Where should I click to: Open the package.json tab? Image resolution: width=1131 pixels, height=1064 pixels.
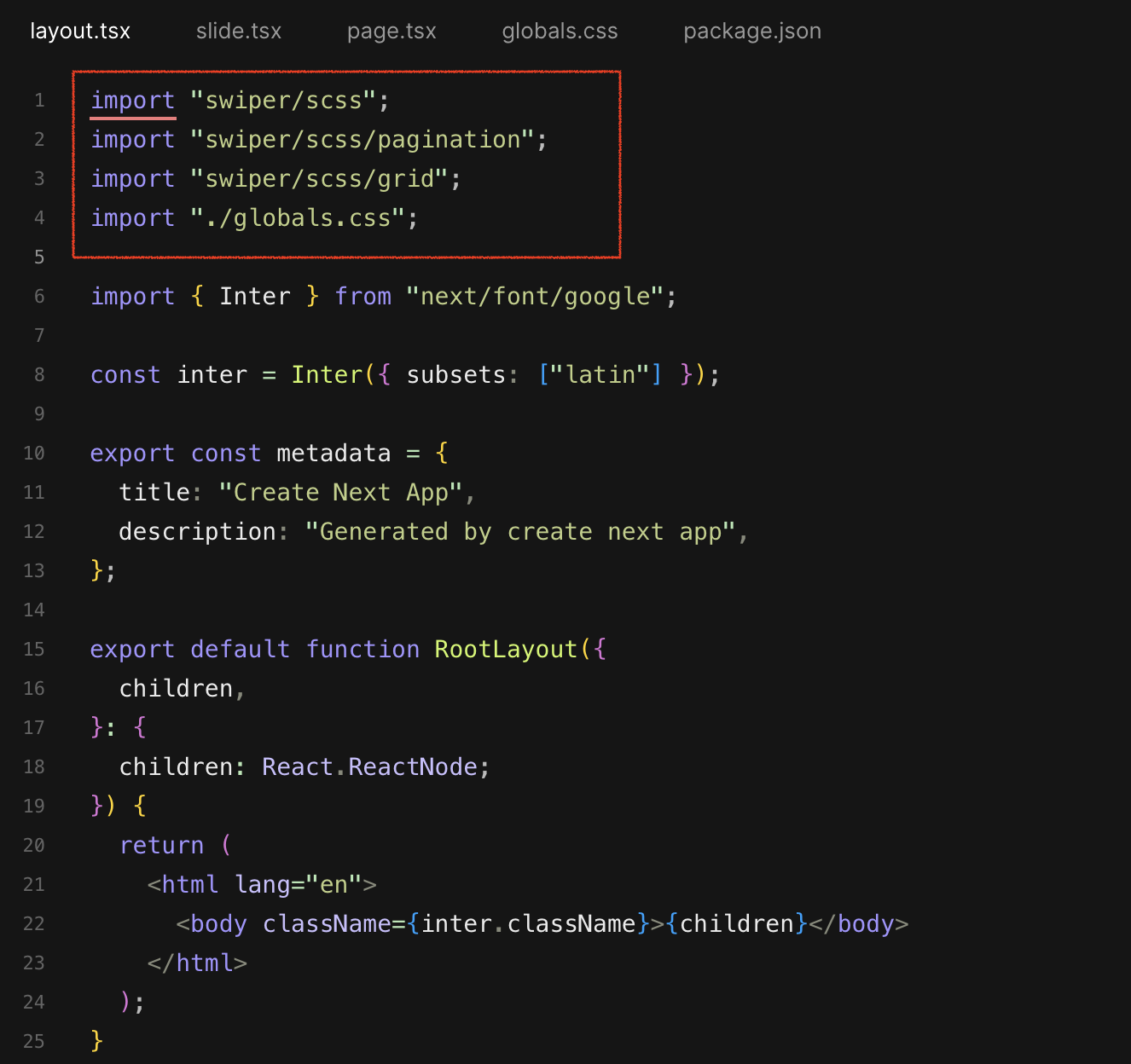(x=751, y=31)
